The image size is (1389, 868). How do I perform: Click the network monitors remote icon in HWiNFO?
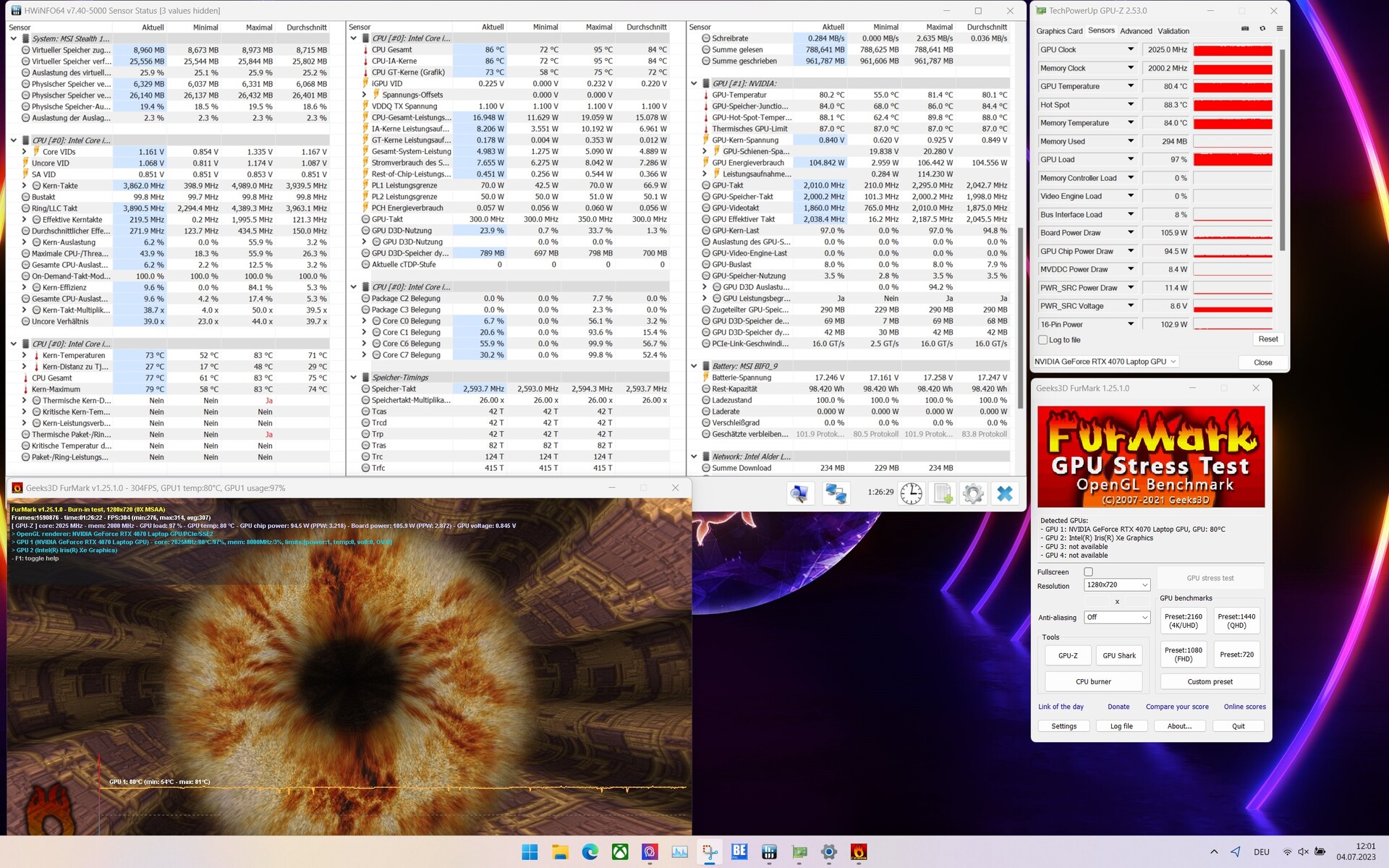(x=836, y=493)
